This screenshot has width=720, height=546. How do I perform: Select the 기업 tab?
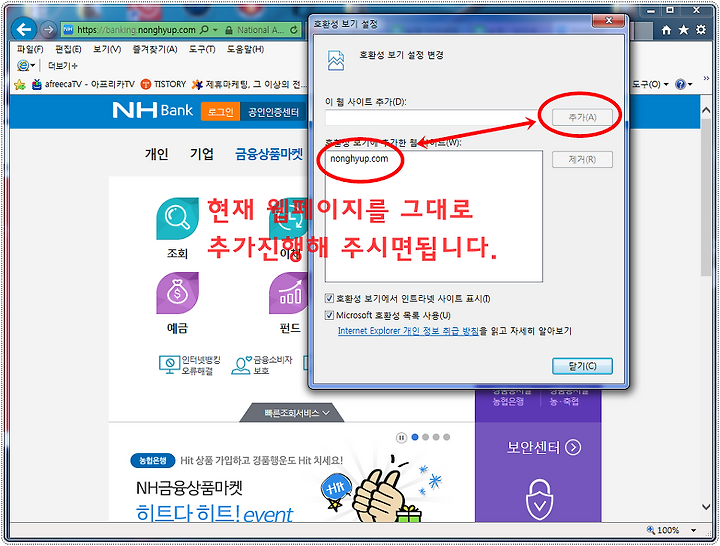(x=202, y=153)
